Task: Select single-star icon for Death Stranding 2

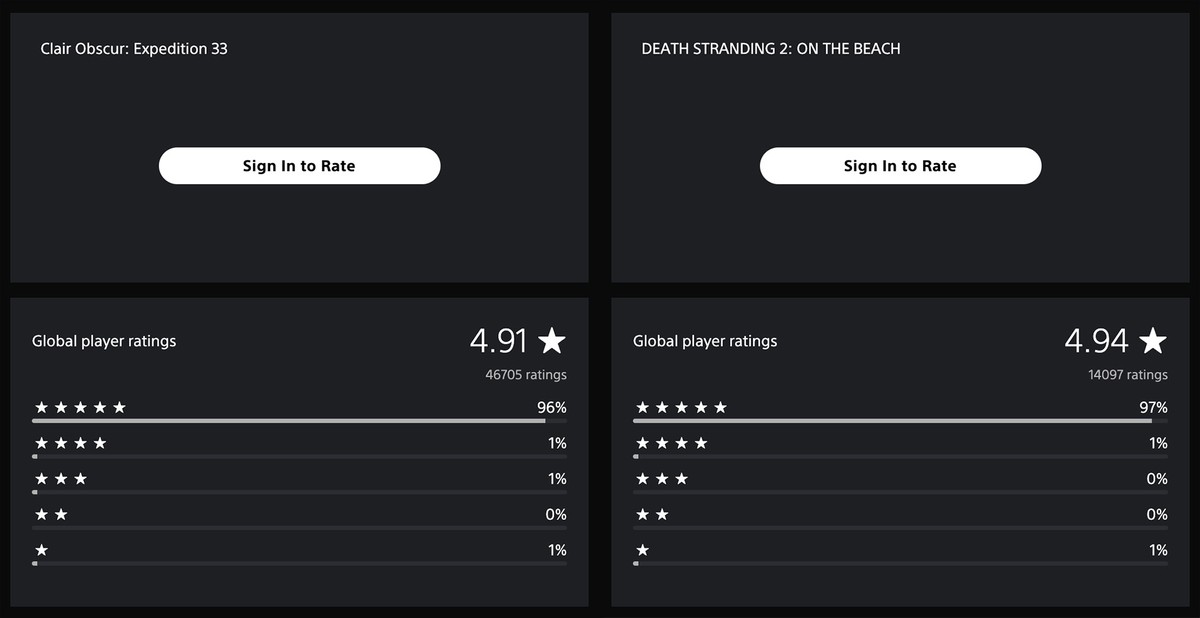Action: (x=642, y=550)
